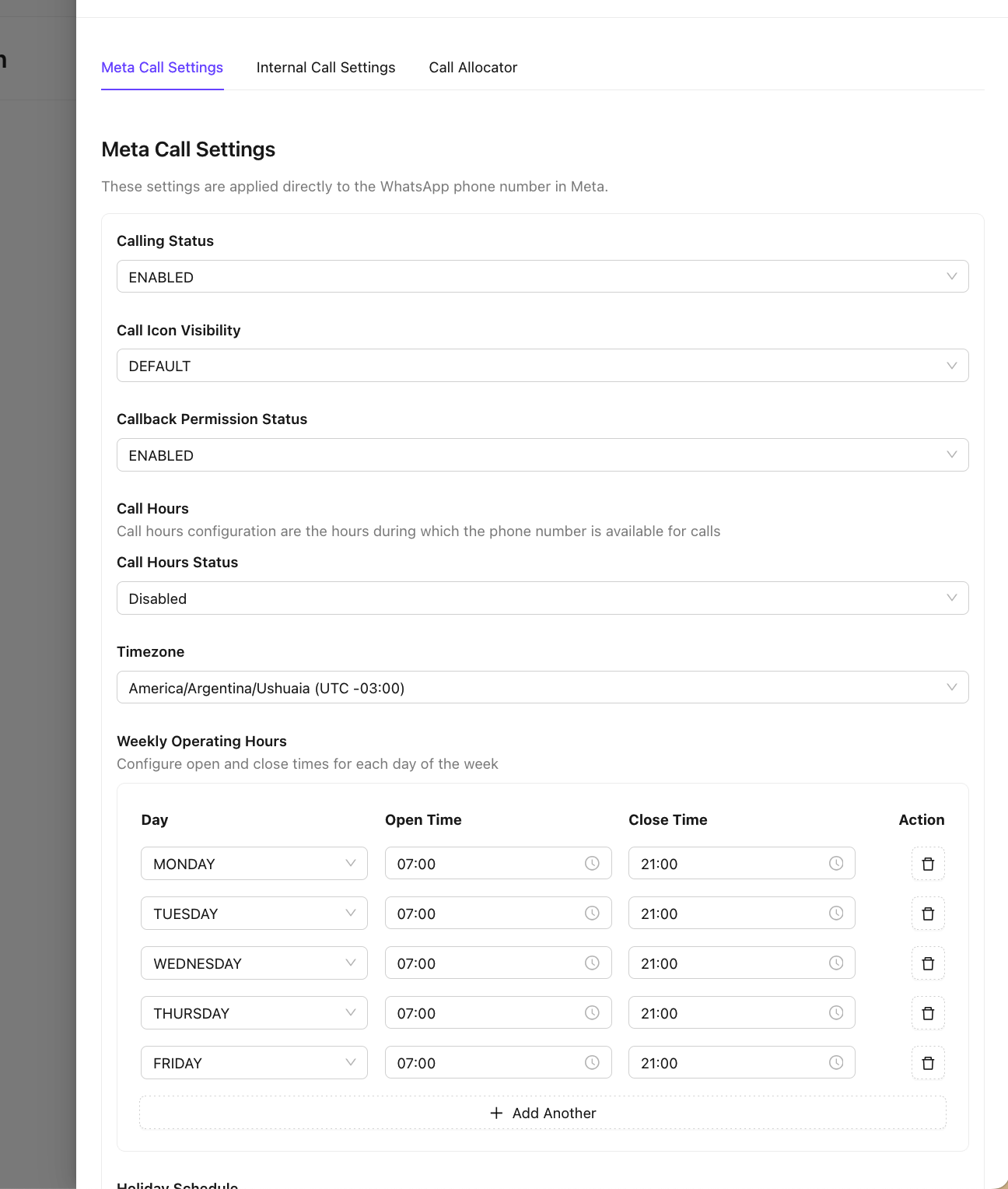Edit the MONDAY close time field
This screenshot has height=1189, width=1008.
point(742,863)
